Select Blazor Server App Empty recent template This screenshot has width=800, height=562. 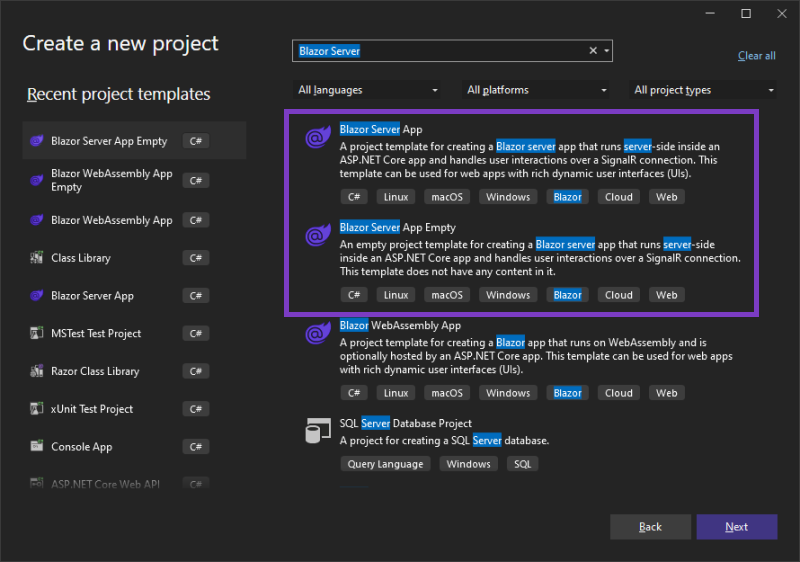click(134, 141)
